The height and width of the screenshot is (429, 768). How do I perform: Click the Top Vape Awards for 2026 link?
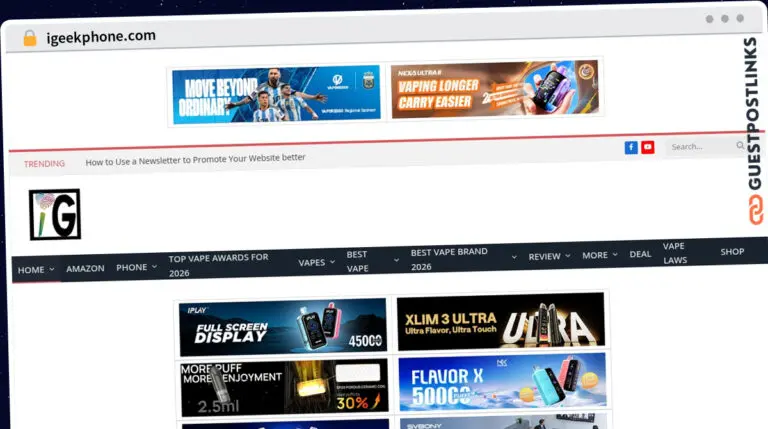218,265
